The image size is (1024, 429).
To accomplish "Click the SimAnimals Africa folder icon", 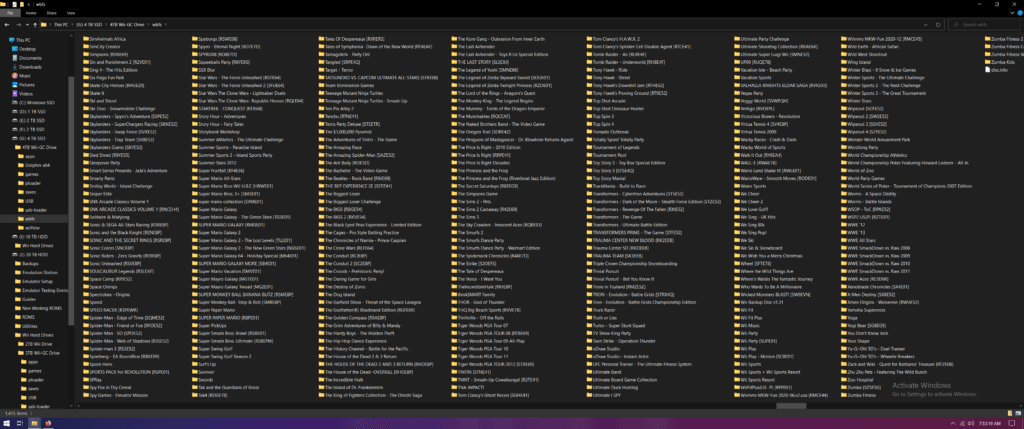I will (x=86, y=39).
